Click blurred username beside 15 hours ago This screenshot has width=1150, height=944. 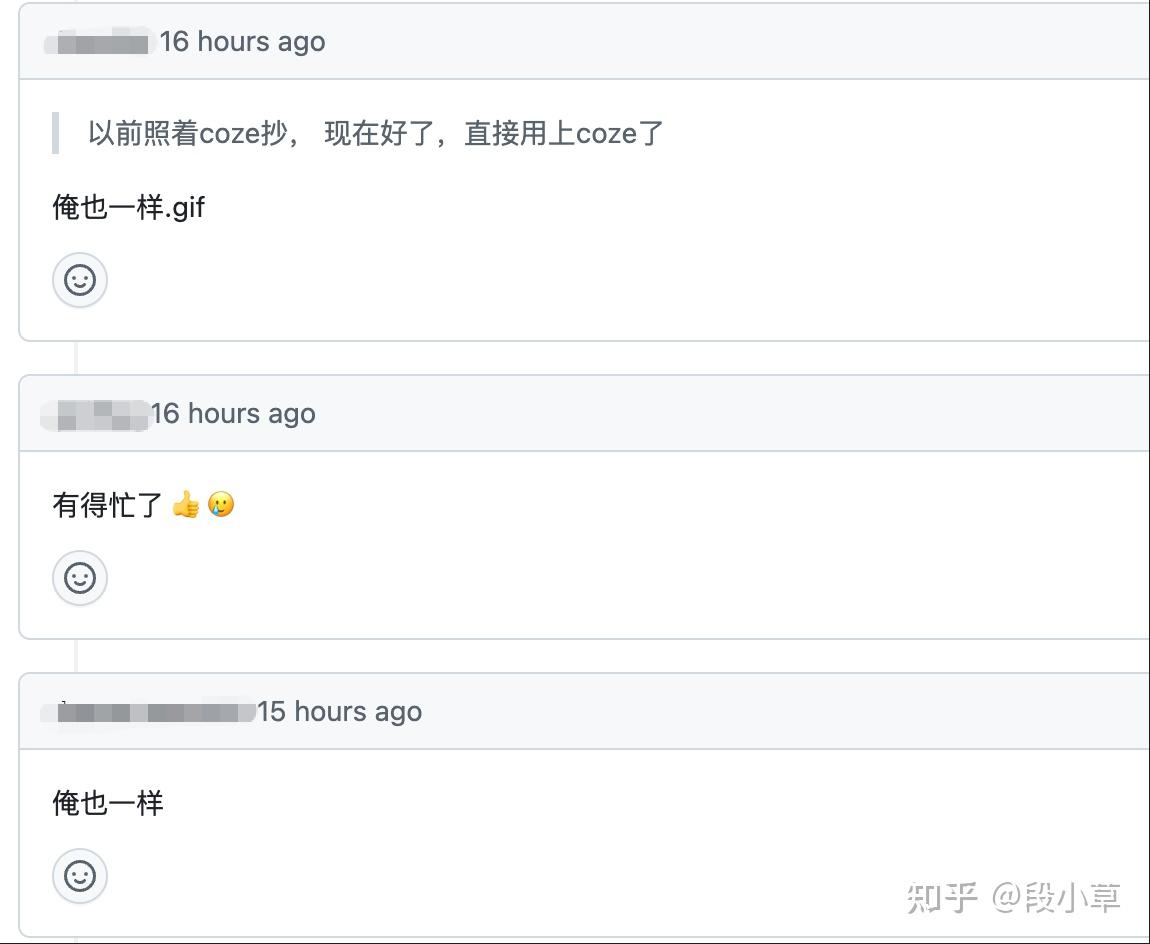coord(150,712)
